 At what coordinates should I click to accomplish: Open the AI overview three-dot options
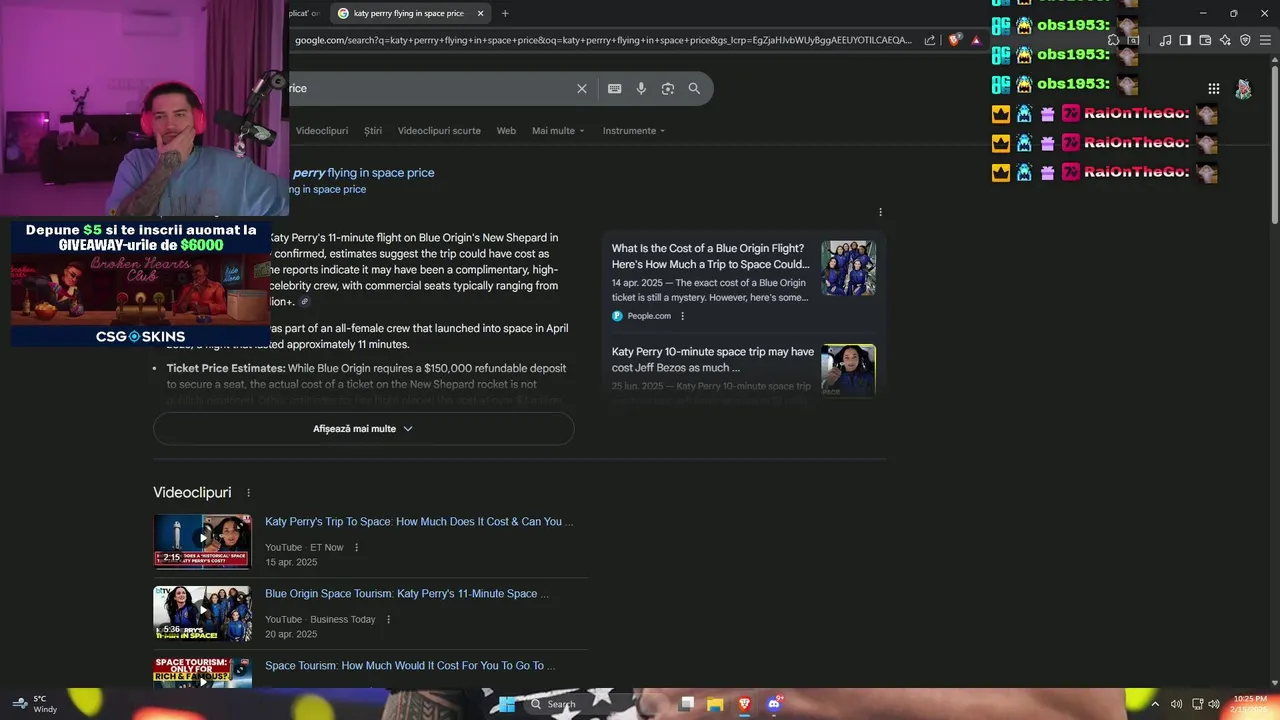tap(880, 212)
